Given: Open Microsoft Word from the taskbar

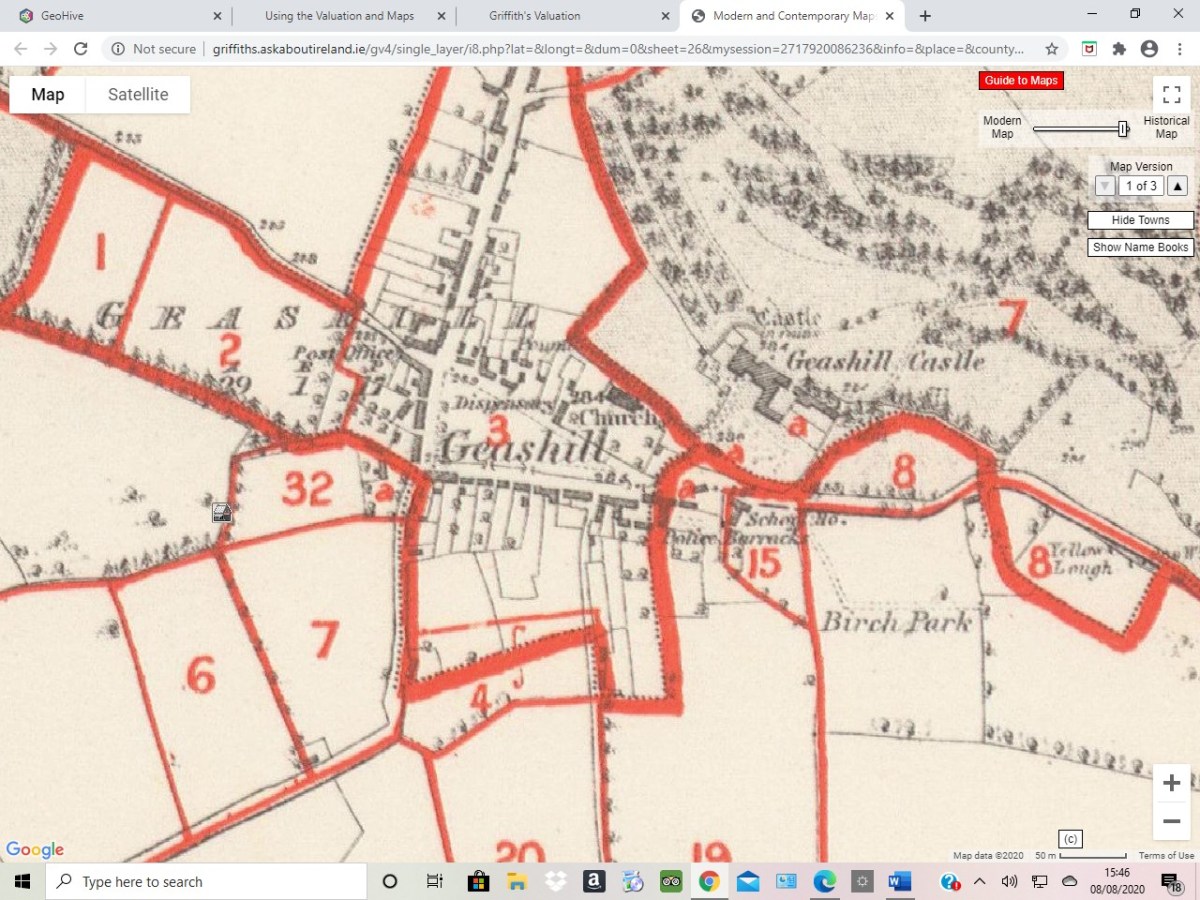Looking at the screenshot, I should [x=898, y=881].
